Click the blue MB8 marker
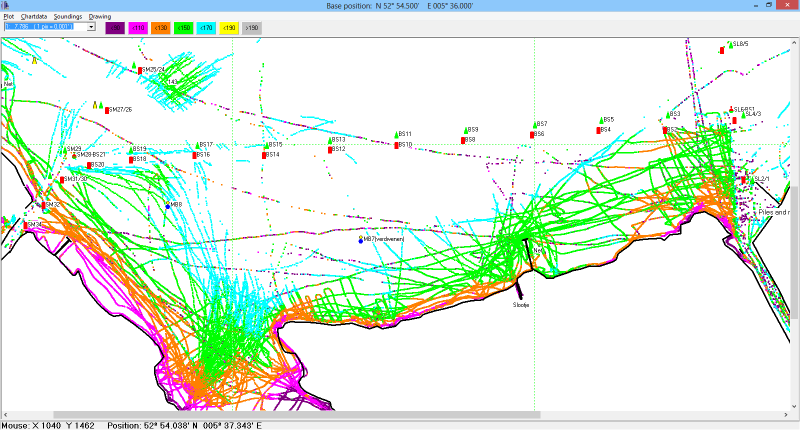 [x=168, y=205]
